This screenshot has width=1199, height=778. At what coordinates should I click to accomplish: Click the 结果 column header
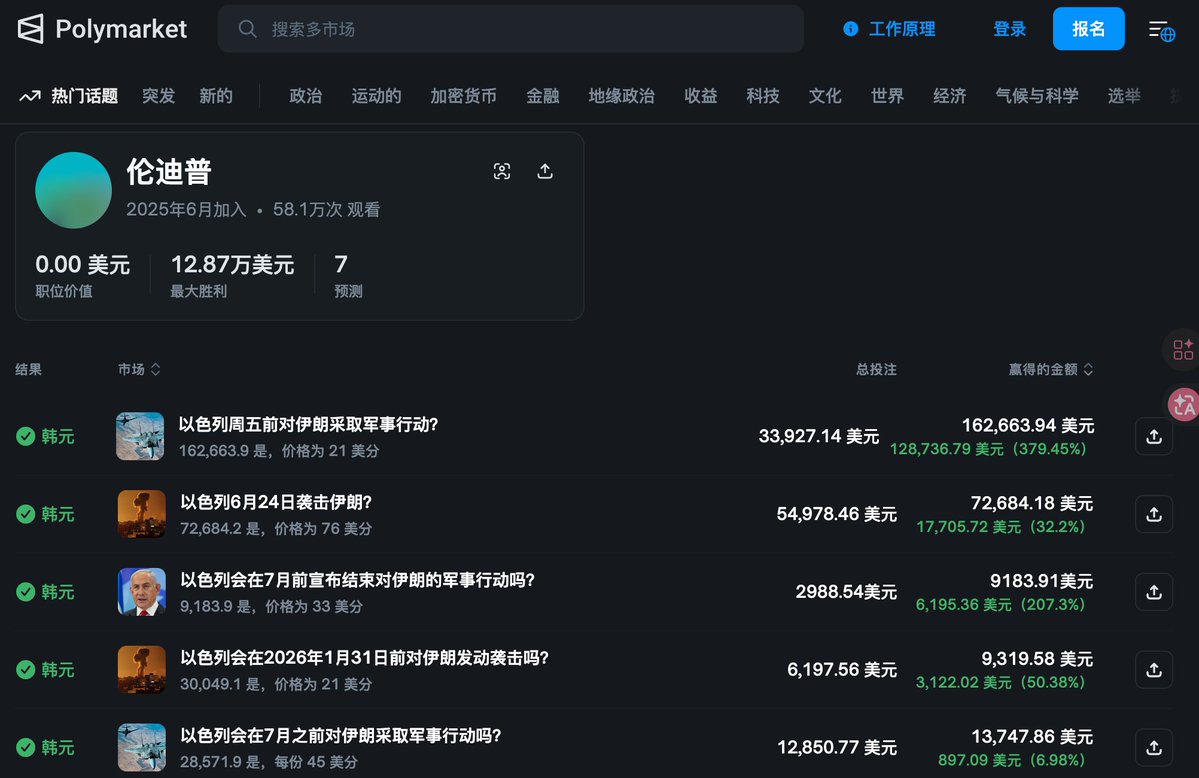(x=28, y=369)
